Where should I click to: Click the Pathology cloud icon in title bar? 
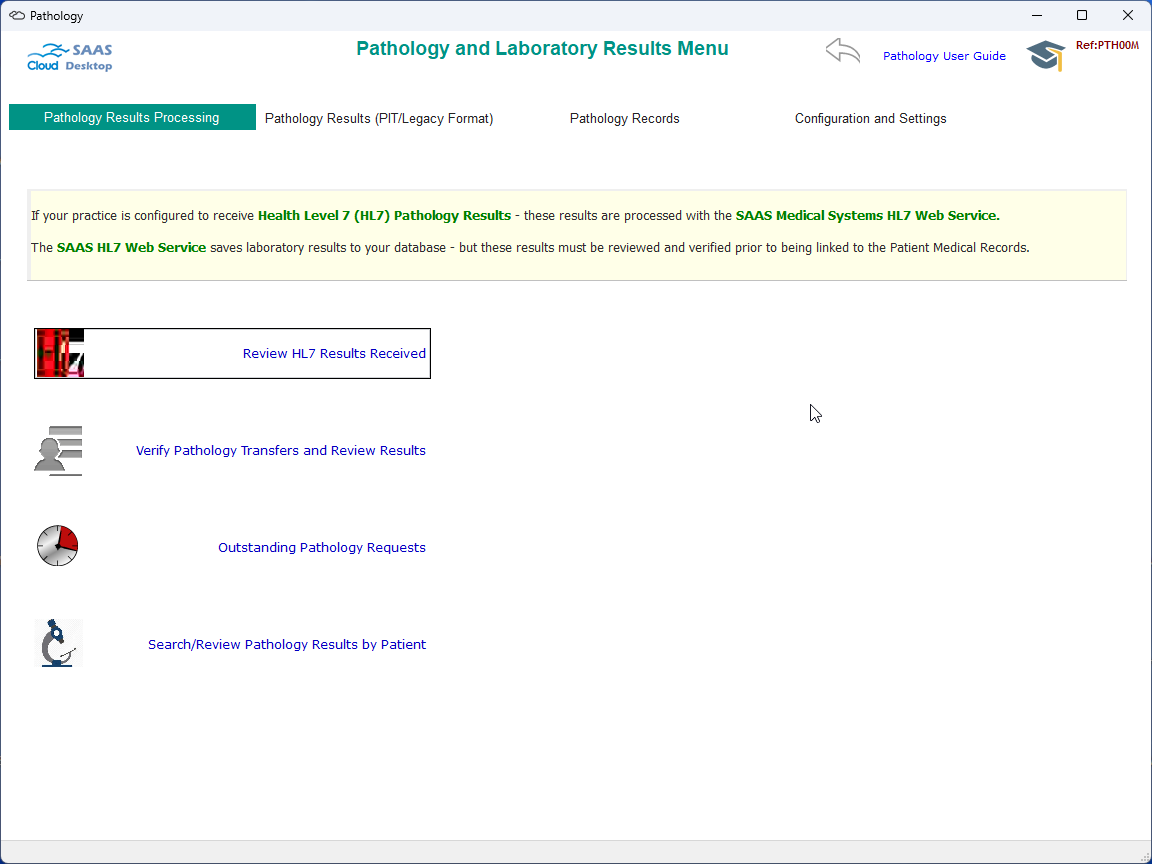(x=17, y=15)
